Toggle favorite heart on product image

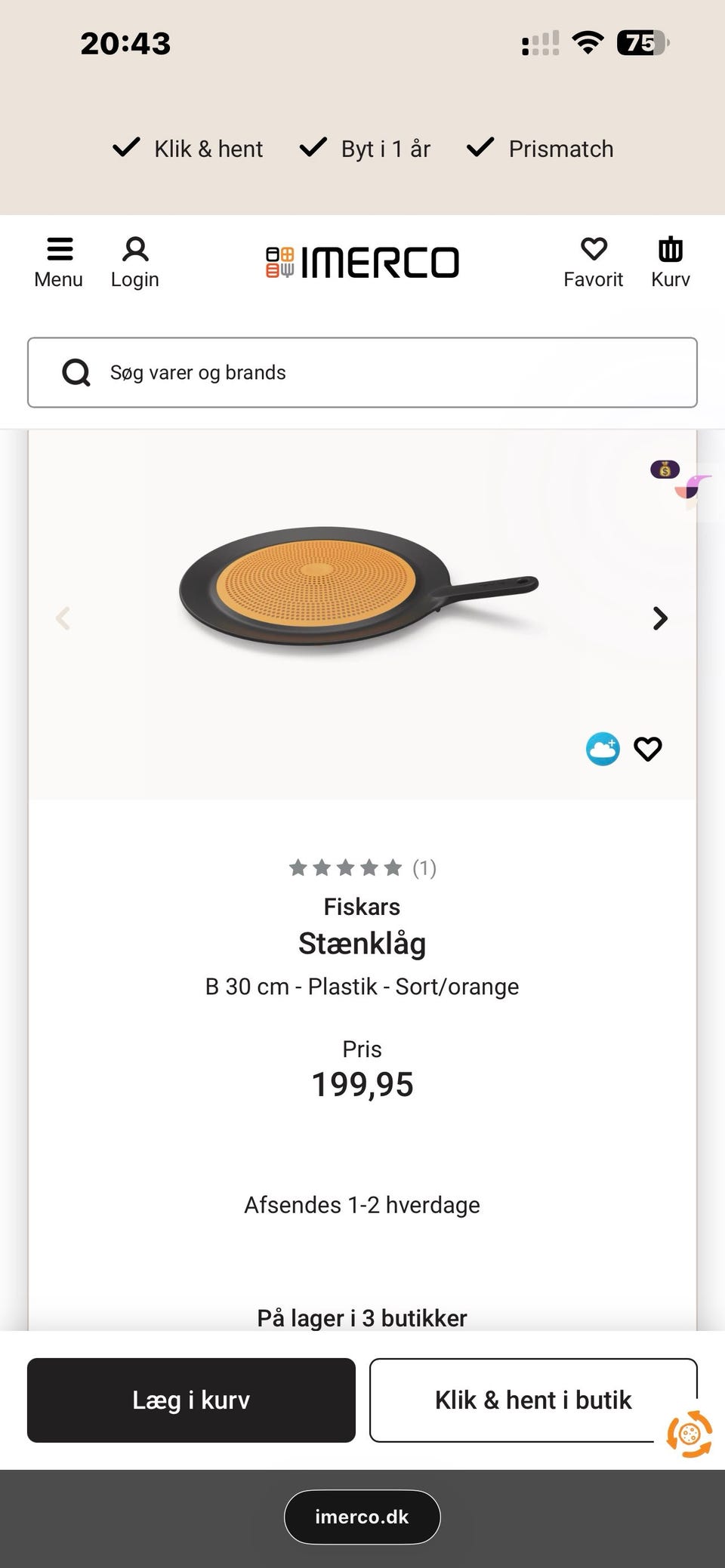648,749
